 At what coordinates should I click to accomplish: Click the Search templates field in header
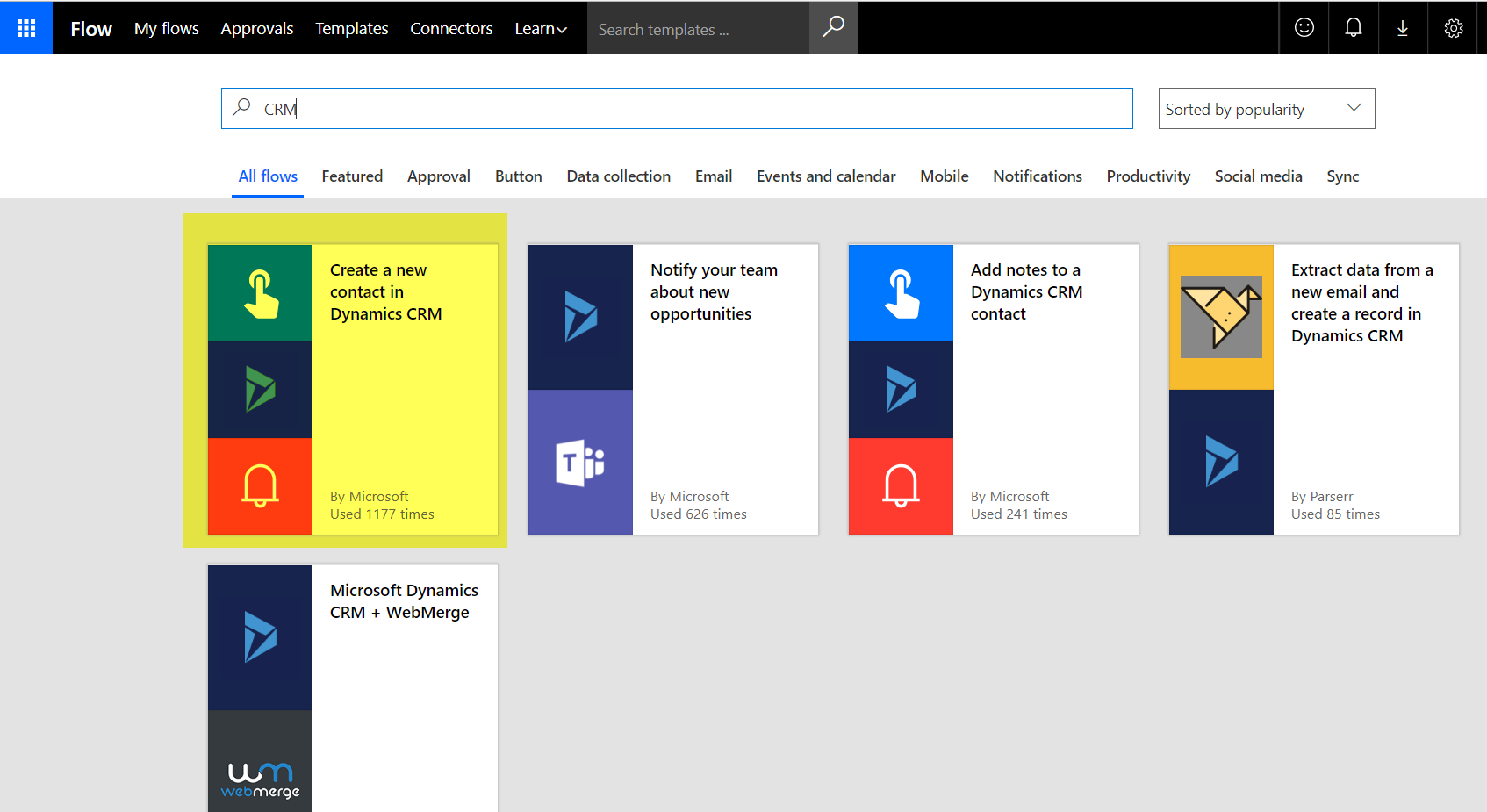click(x=698, y=29)
